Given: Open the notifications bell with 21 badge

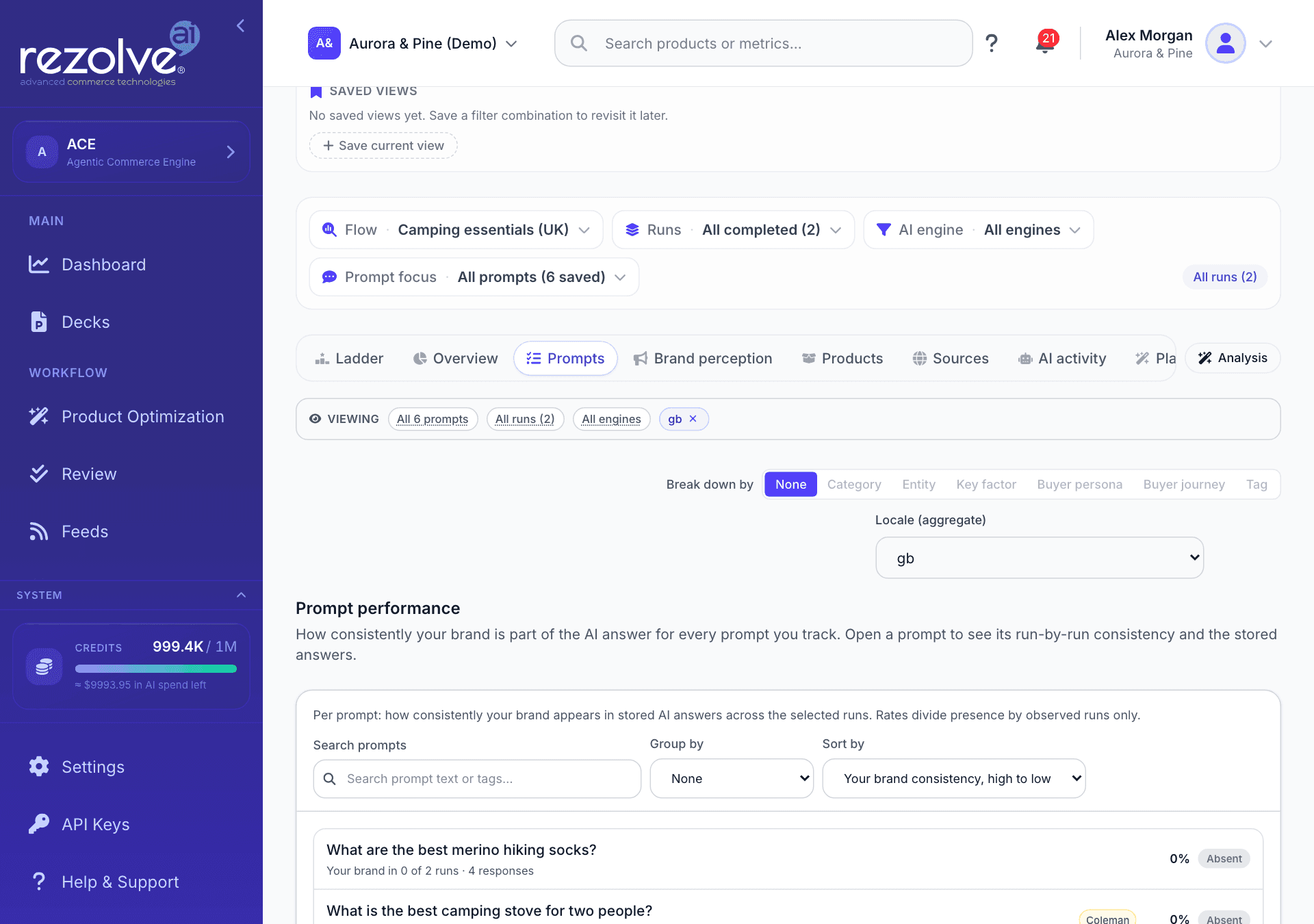Looking at the screenshot, I should click(1046, 42).
